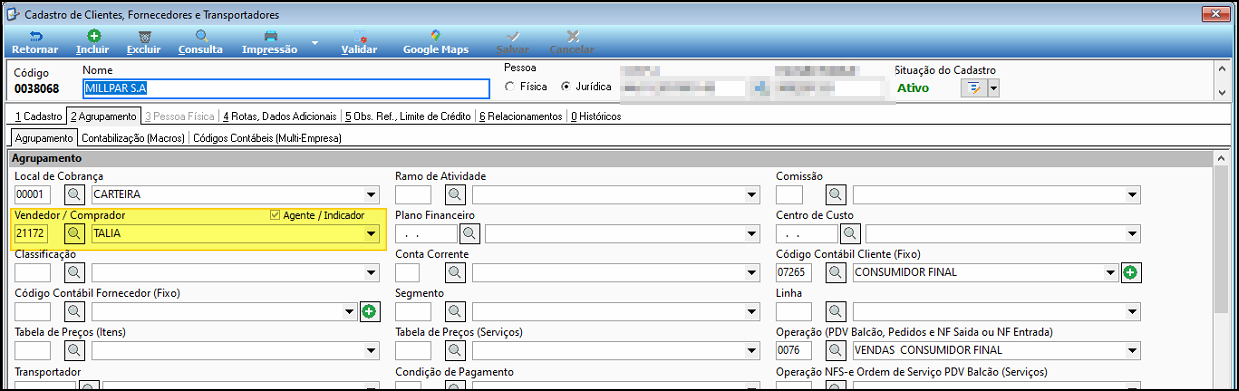Click the Código Contábil Fornecedor search icon
1239x391 pixels.
[x=75, y=311]
